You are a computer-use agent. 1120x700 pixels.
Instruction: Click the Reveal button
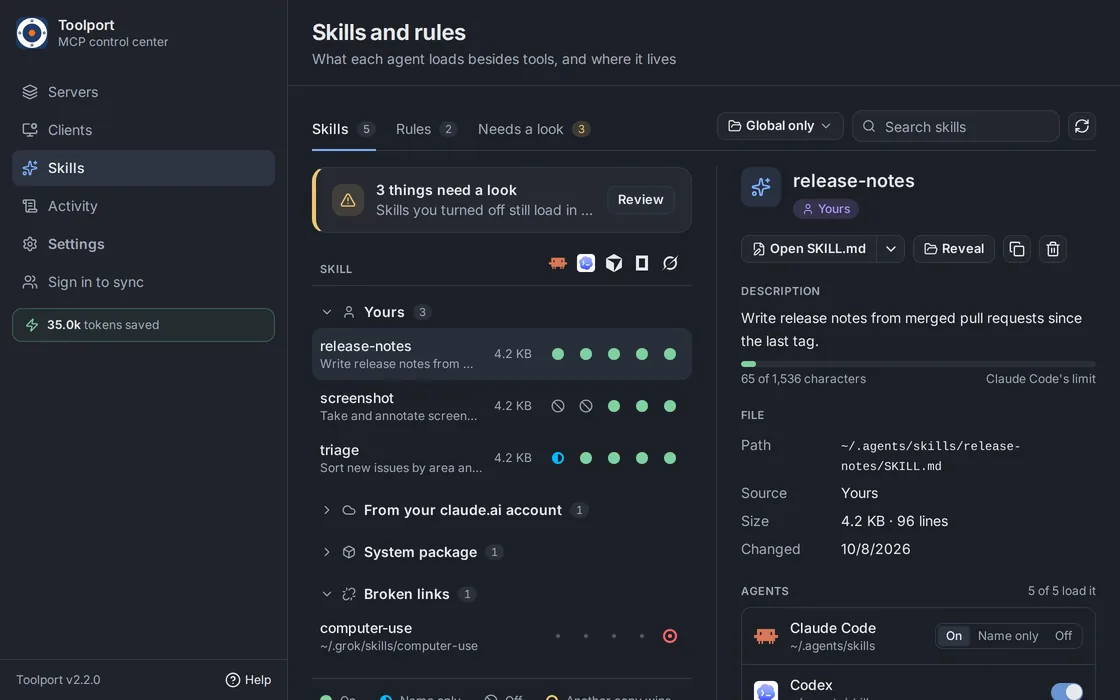(x=954, y=249)
